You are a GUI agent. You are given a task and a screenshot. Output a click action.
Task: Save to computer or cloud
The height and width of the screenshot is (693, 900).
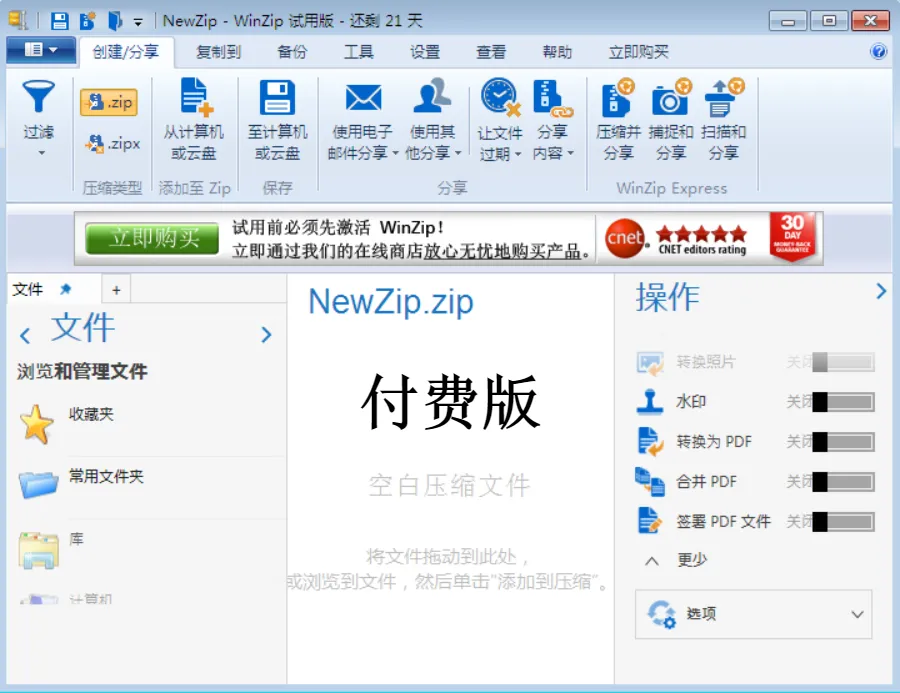277,119
